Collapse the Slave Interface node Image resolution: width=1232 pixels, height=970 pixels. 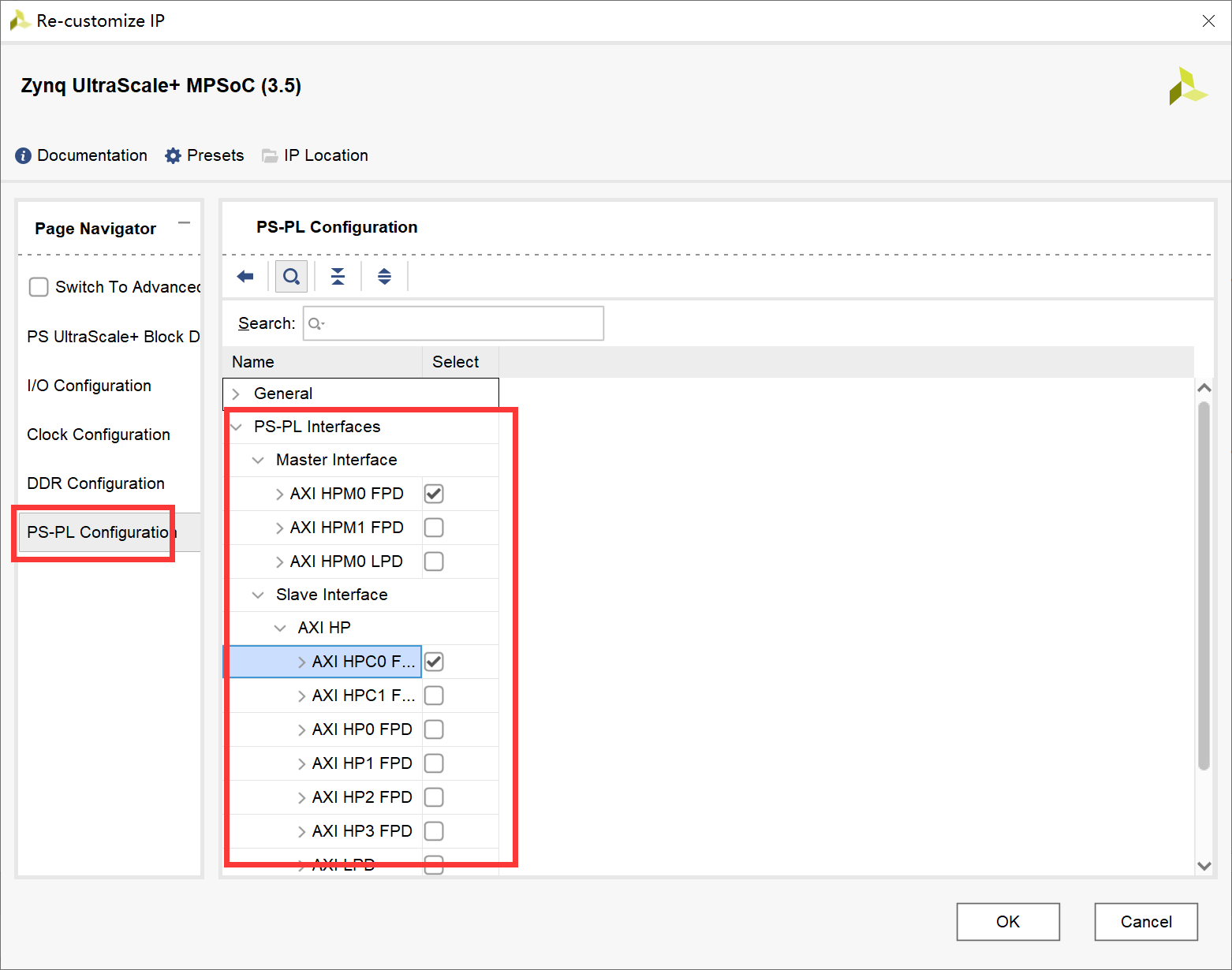(x=258, y=595)
